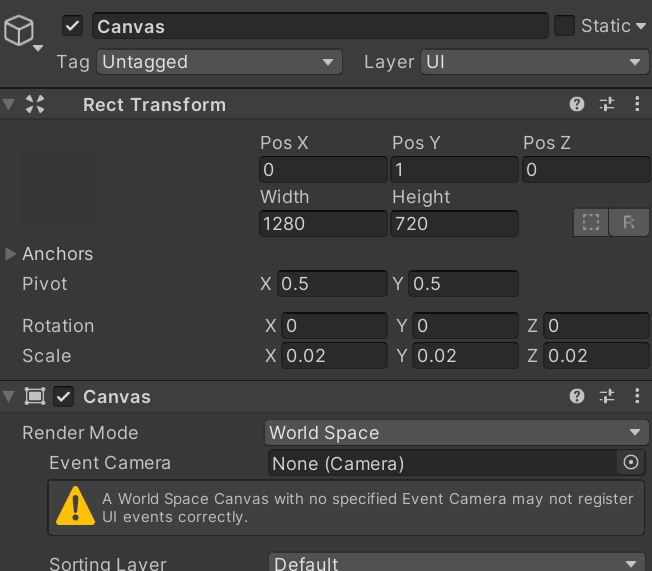Open Canvas component more options menu
Image resolution: width=652 pixels, height=571 pixels.
tap(637, 396)
